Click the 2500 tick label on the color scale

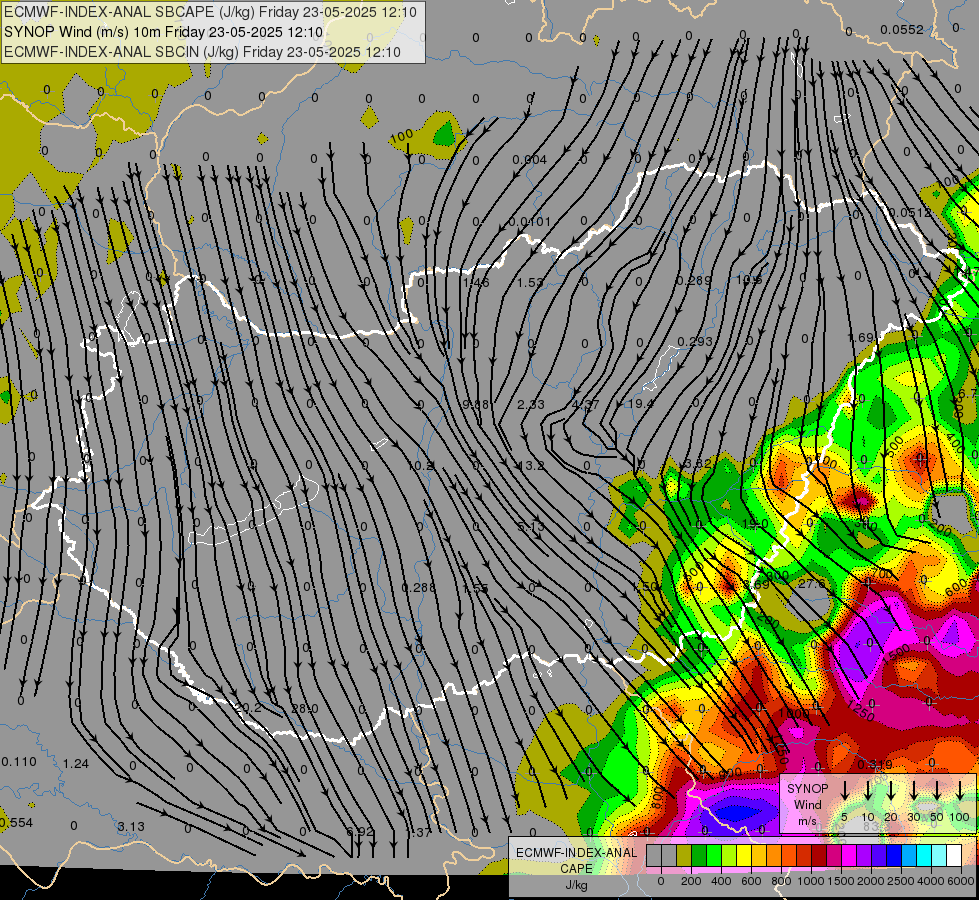coord(901,881)
